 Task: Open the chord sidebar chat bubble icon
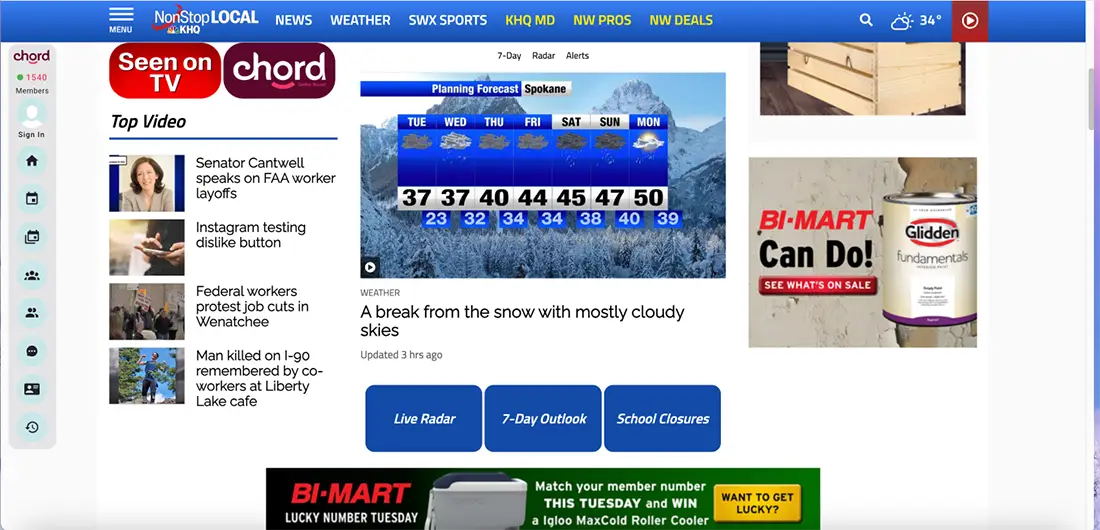(32, 351)
